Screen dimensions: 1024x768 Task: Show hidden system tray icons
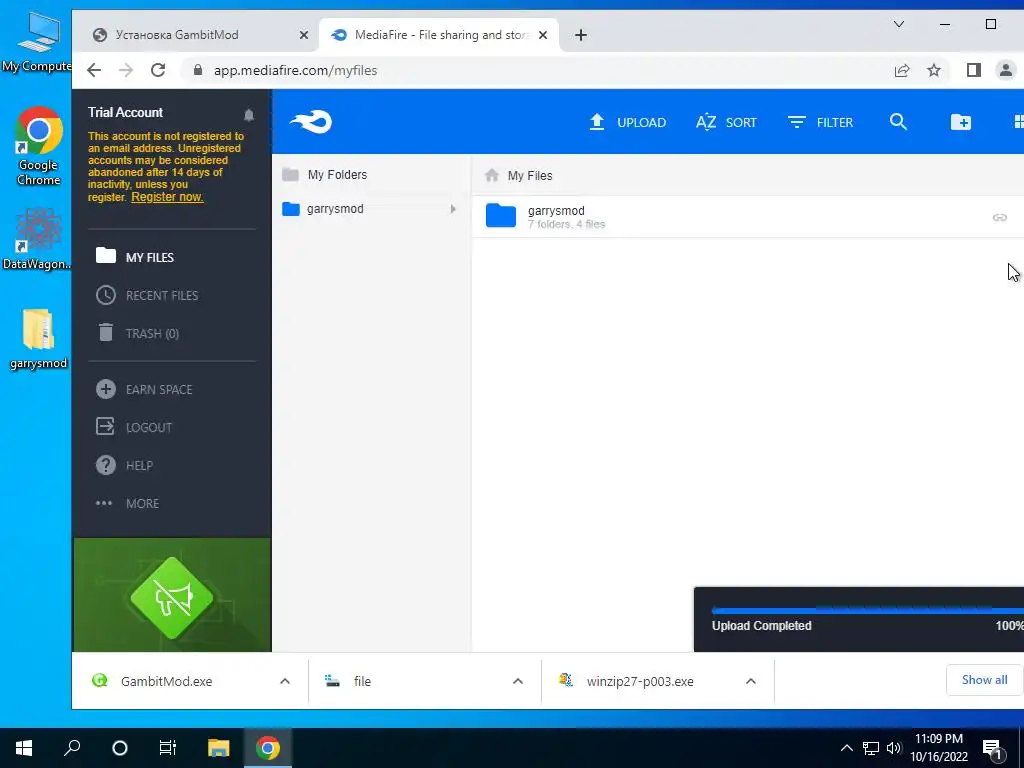tap(846, 748)
